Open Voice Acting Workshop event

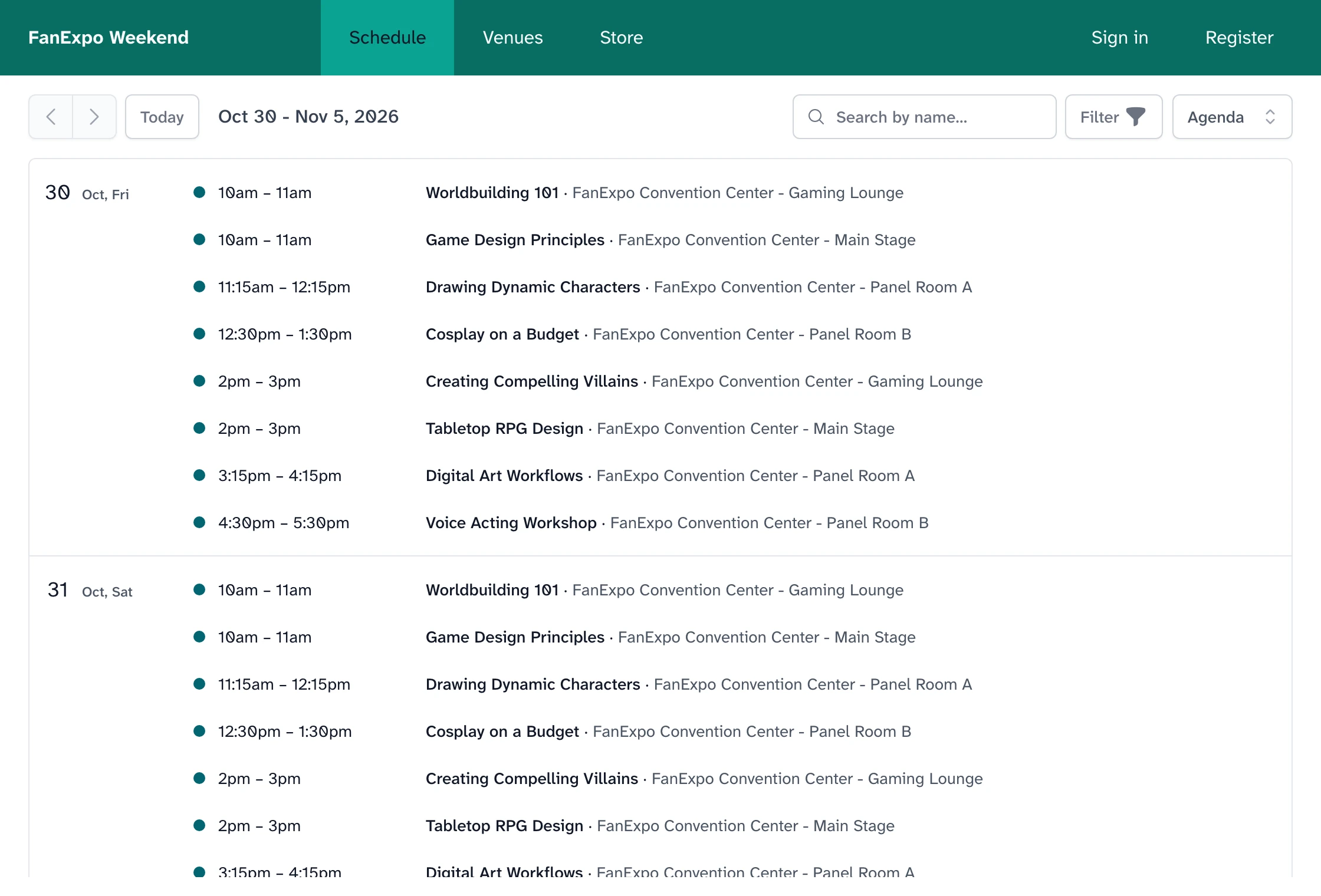511,523
